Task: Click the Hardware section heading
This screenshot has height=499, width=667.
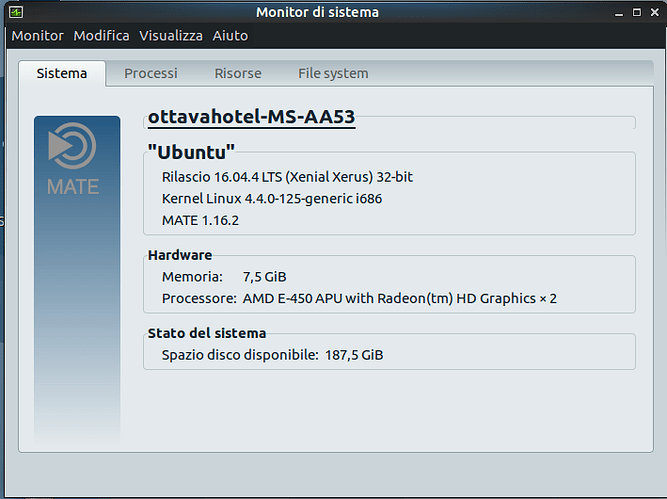Action: [x=180, y=255]
